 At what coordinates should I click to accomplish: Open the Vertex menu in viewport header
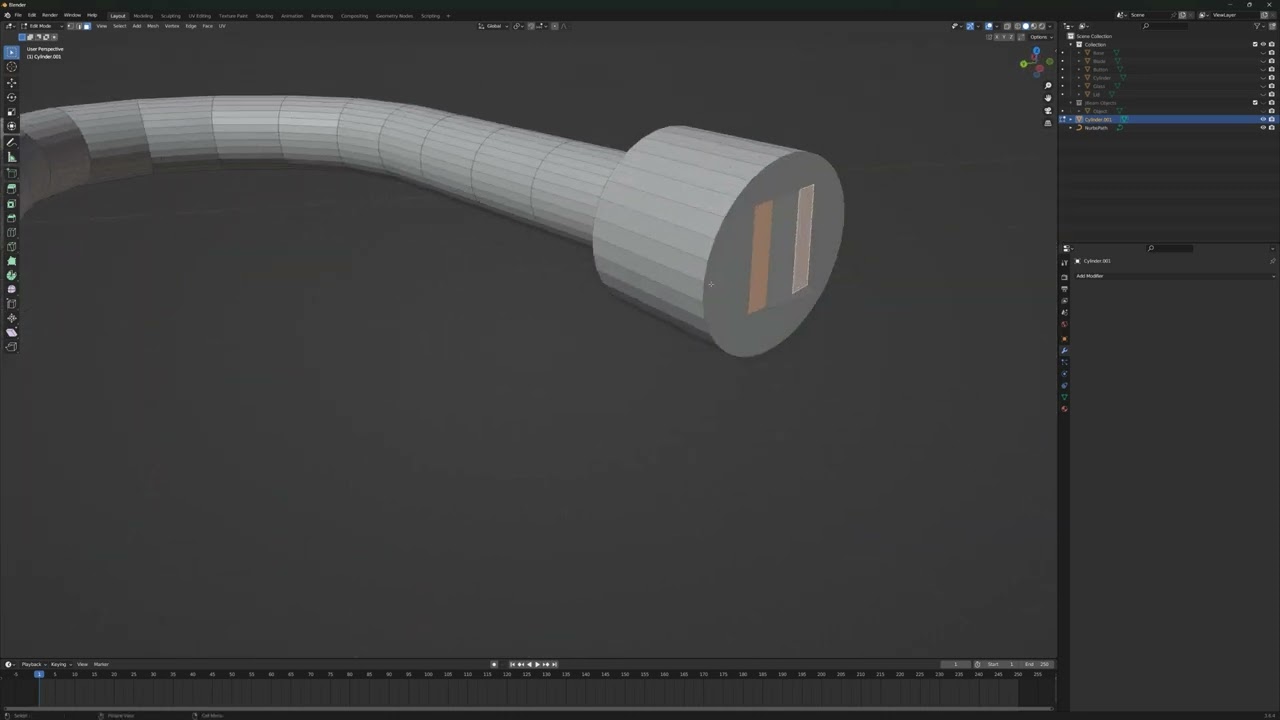point(172,26)
